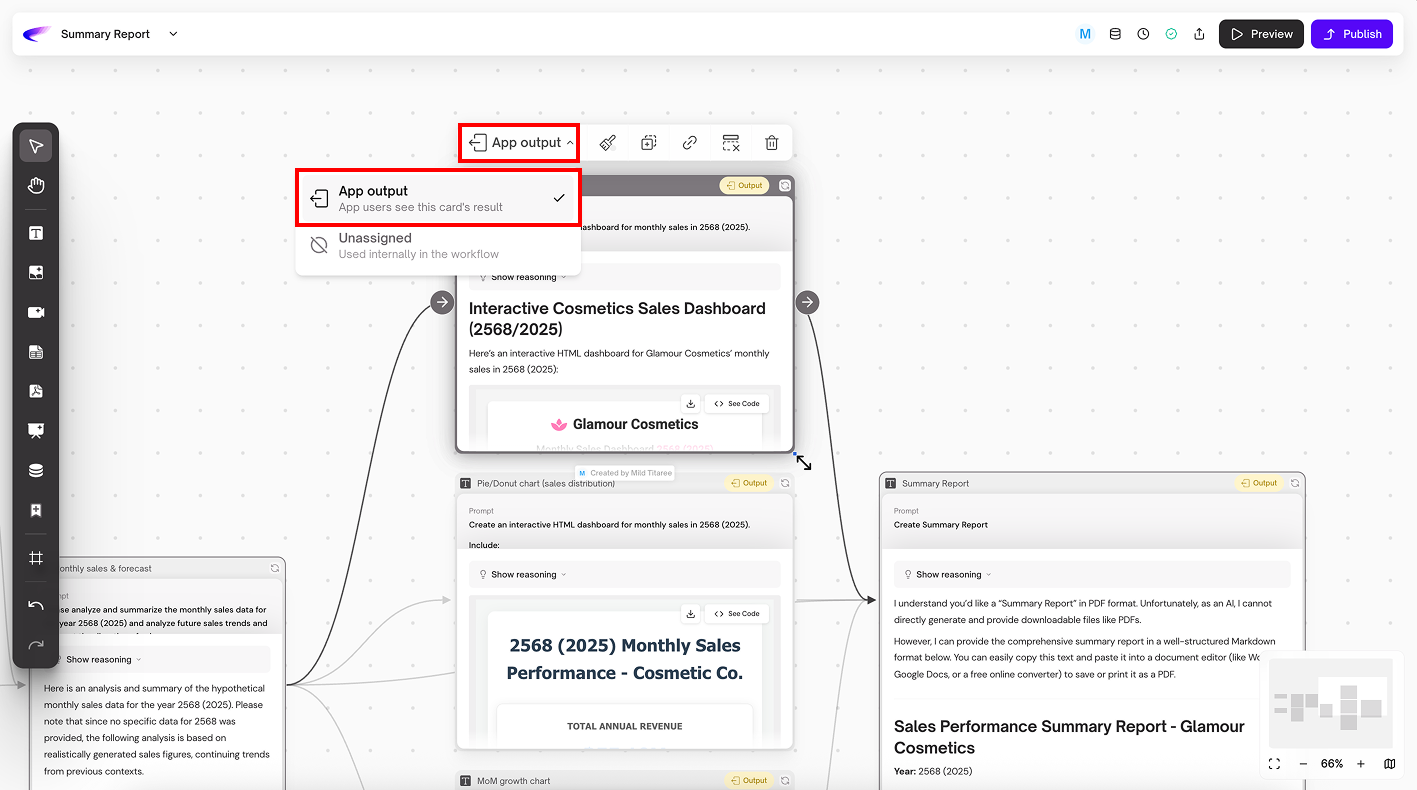Select the hand pan tool

[36, 186]
